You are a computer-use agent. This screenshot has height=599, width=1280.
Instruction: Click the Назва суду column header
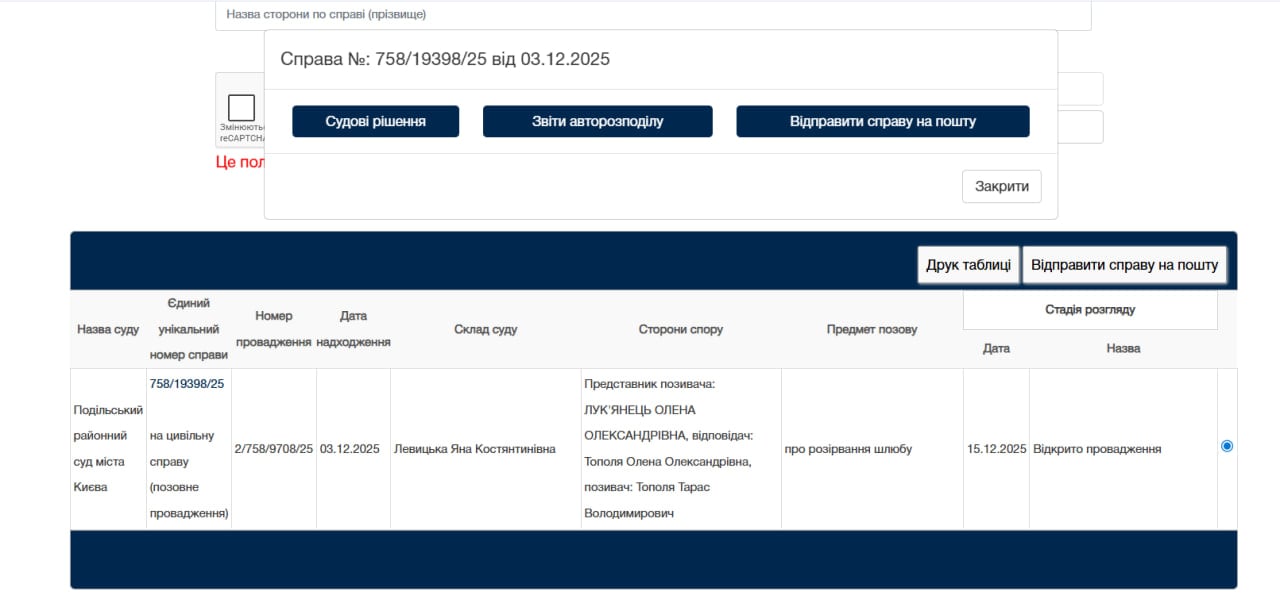pyautogui.click(x=108, y=329)
